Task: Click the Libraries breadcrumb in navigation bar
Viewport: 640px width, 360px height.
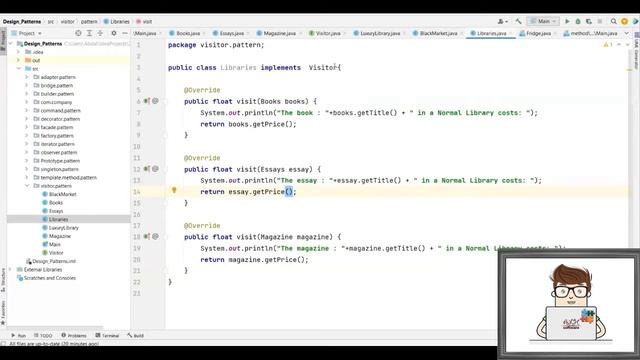Action: click(117, 22)
